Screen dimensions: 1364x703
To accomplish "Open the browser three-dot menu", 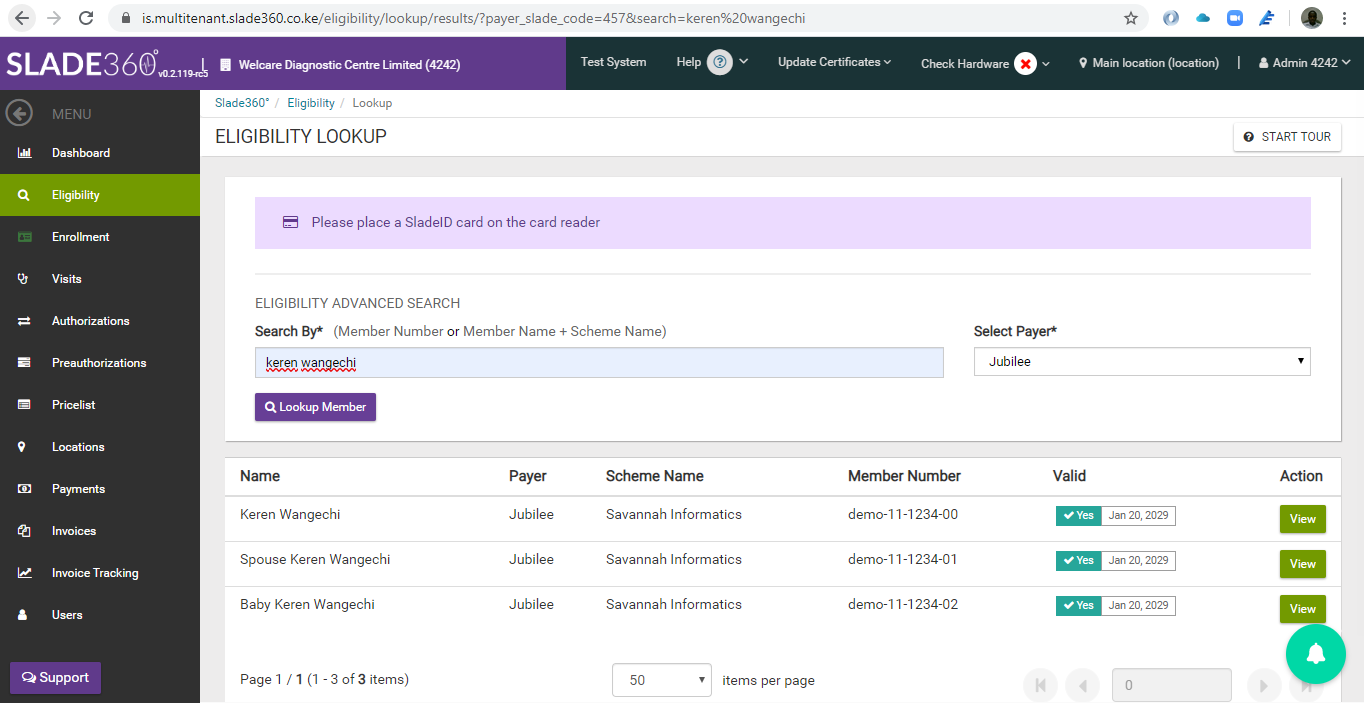I will tap(1345, 18).
